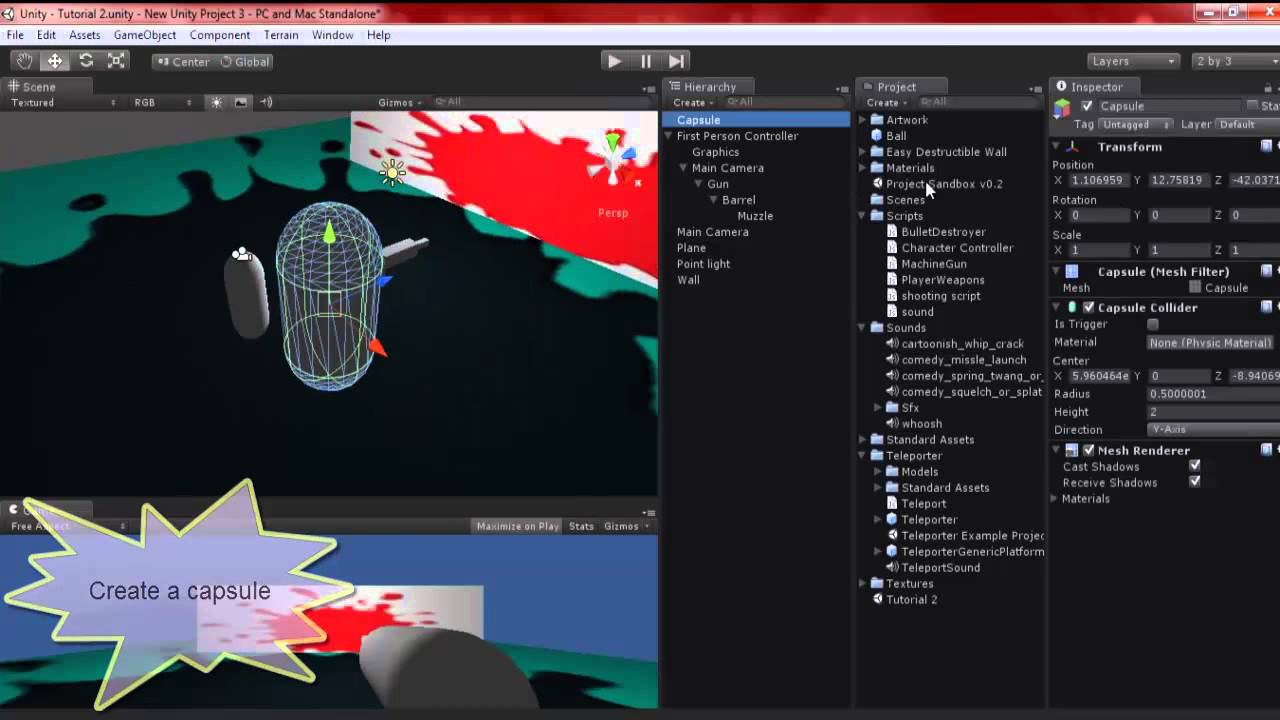Open the Untagged tag dropdown
The width and height of the screenshot is (1280, 720).
pyautogui.click(x=1136, y=125)
